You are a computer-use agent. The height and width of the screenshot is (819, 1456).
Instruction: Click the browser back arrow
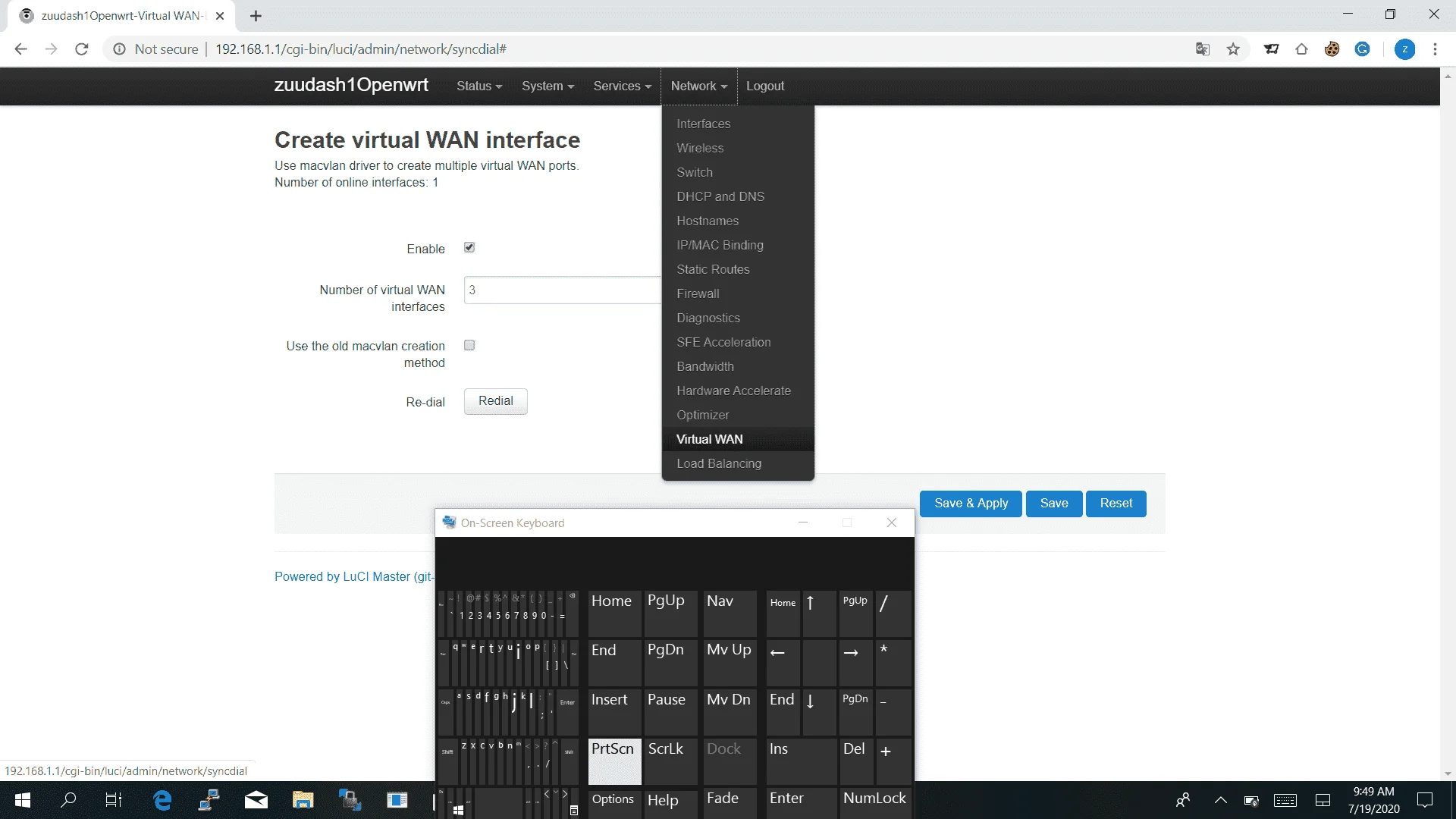point(20,49)
